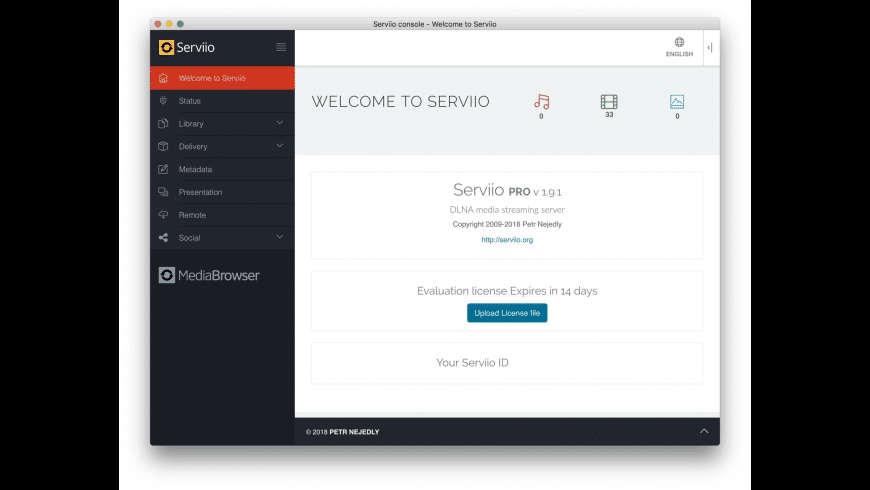The image size is (870, 490).
Task: Open the MediaBrowser link text
Action: coord(219,275)
